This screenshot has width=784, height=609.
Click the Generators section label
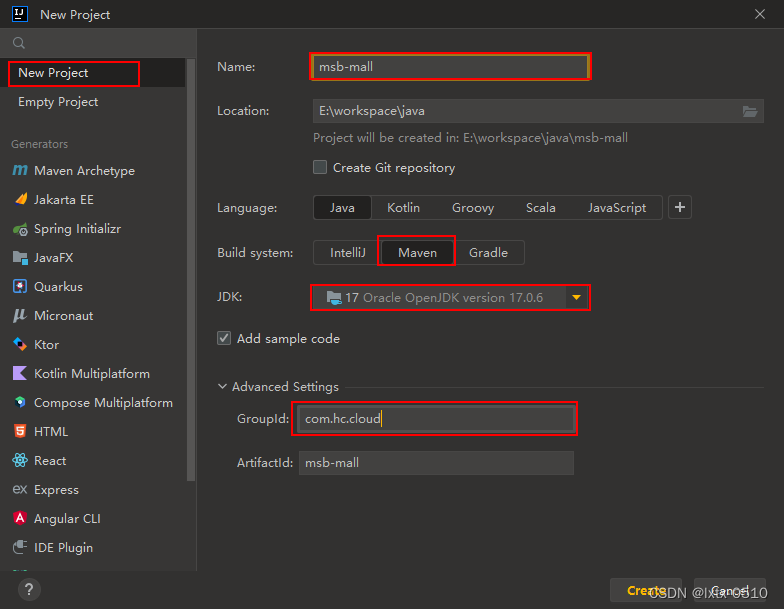click(x=40, y=144)
